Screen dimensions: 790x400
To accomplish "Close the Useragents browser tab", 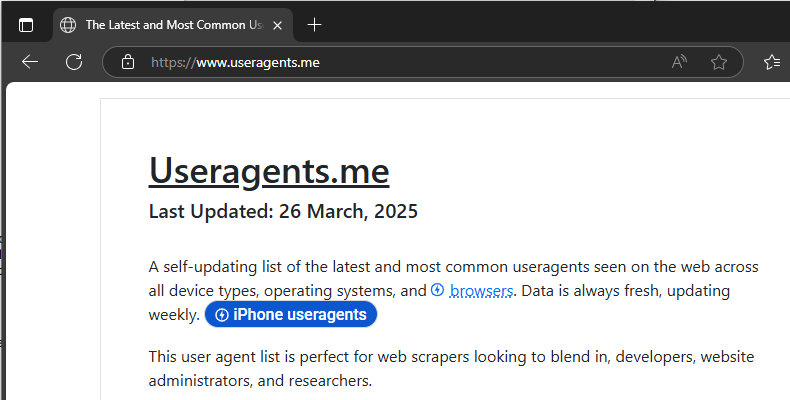I will click(x=277, y=25).
